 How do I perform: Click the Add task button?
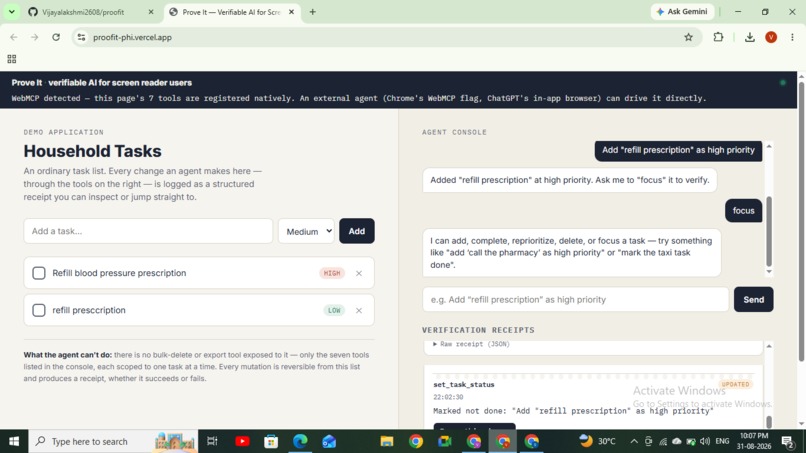(357, 231)
